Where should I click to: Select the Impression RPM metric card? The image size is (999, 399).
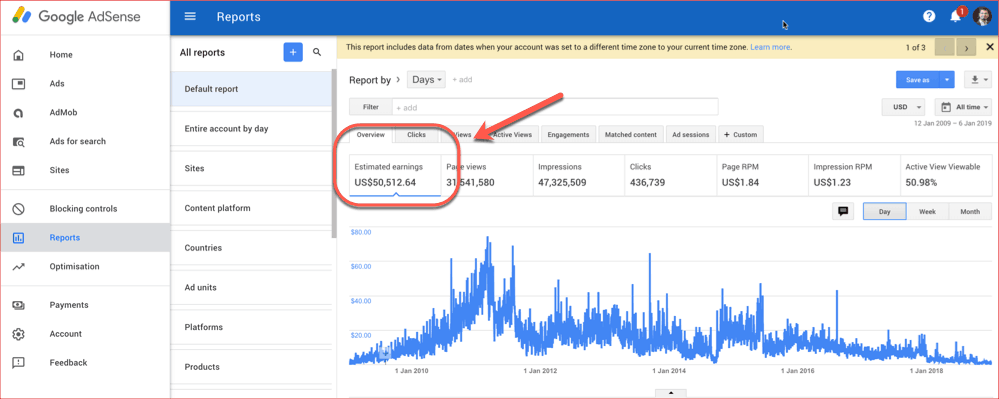click(x=854, y=175)
